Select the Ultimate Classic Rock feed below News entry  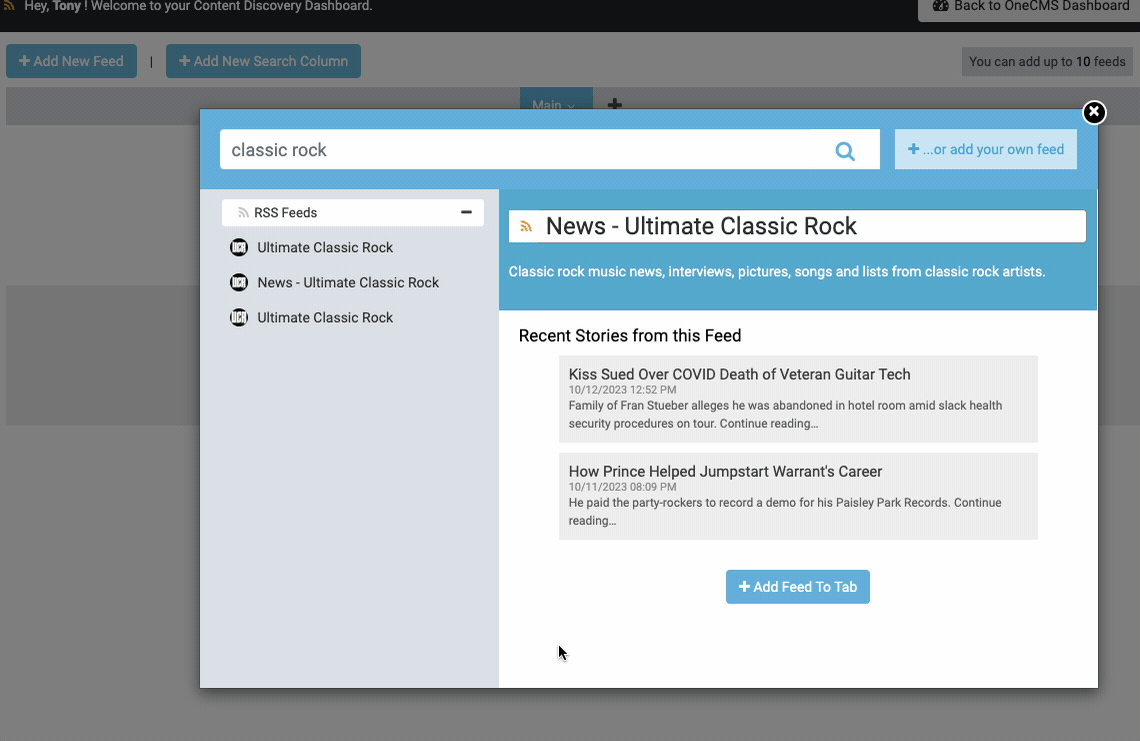[311, 317]
